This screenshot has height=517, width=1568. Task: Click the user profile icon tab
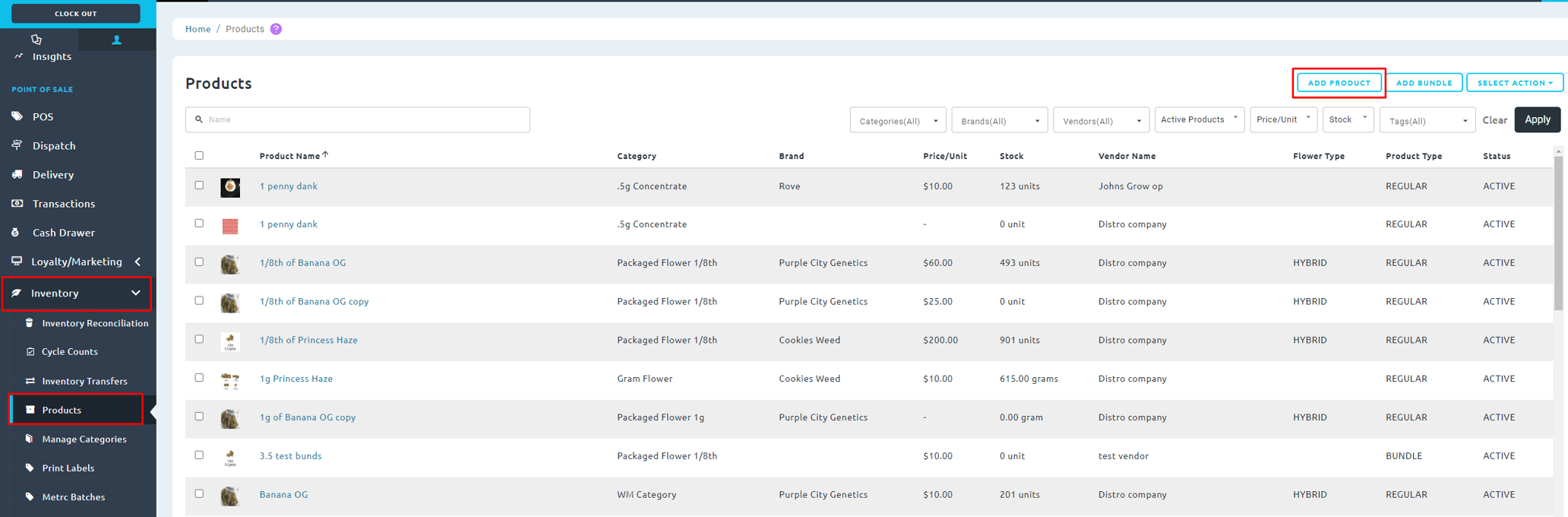(117, 40)
